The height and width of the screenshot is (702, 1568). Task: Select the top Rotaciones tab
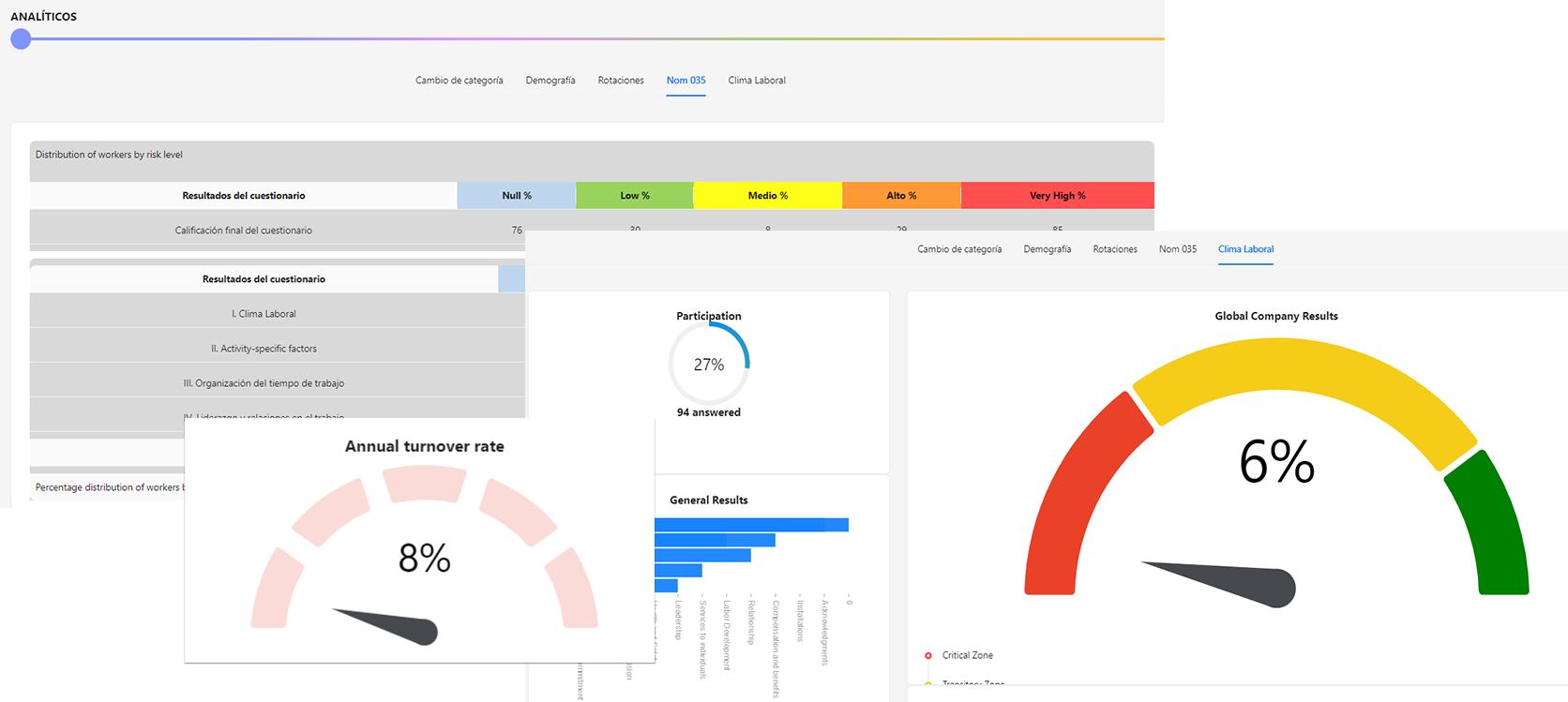point(621,81)
